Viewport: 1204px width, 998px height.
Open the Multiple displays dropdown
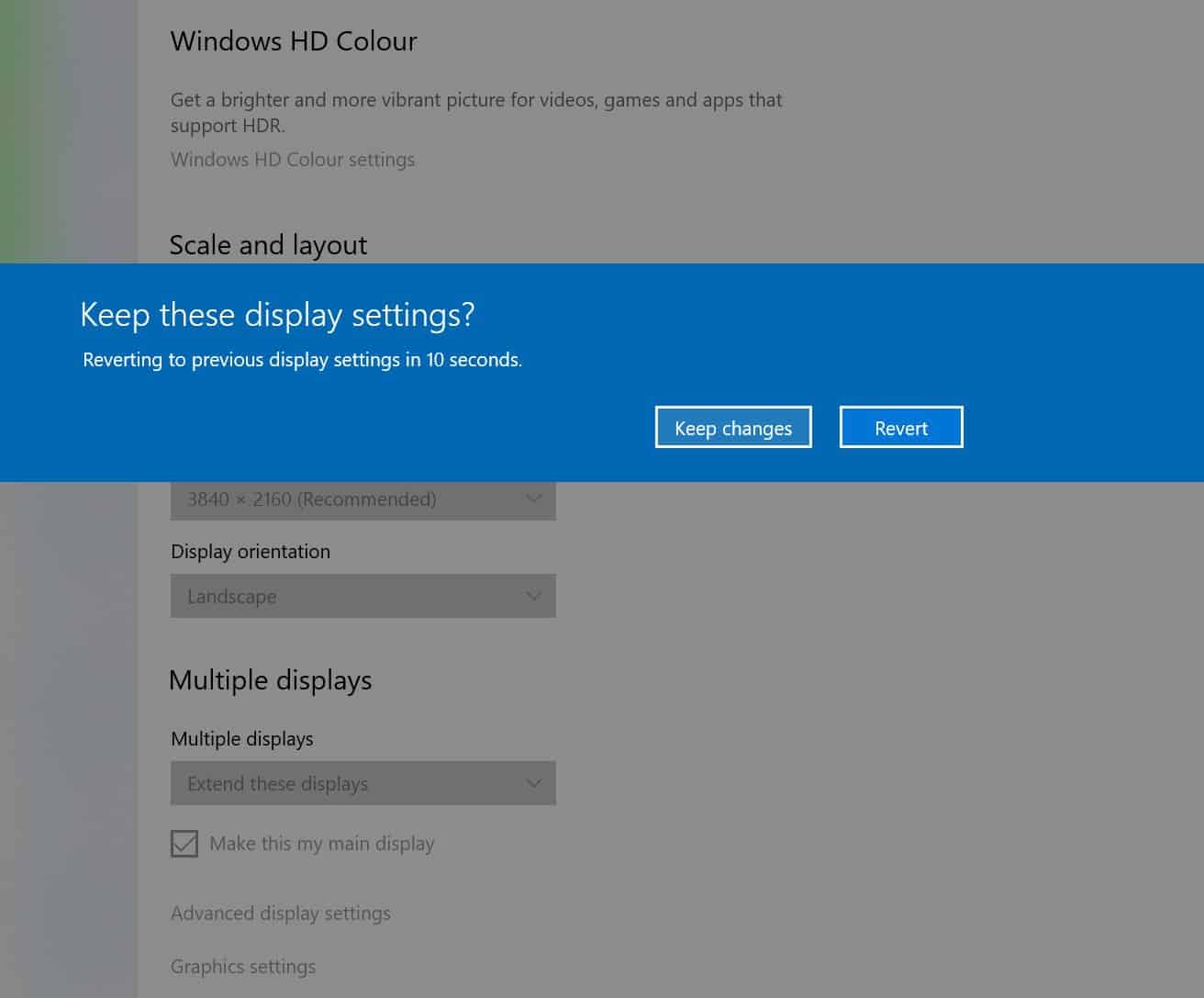tap(362, 783)
